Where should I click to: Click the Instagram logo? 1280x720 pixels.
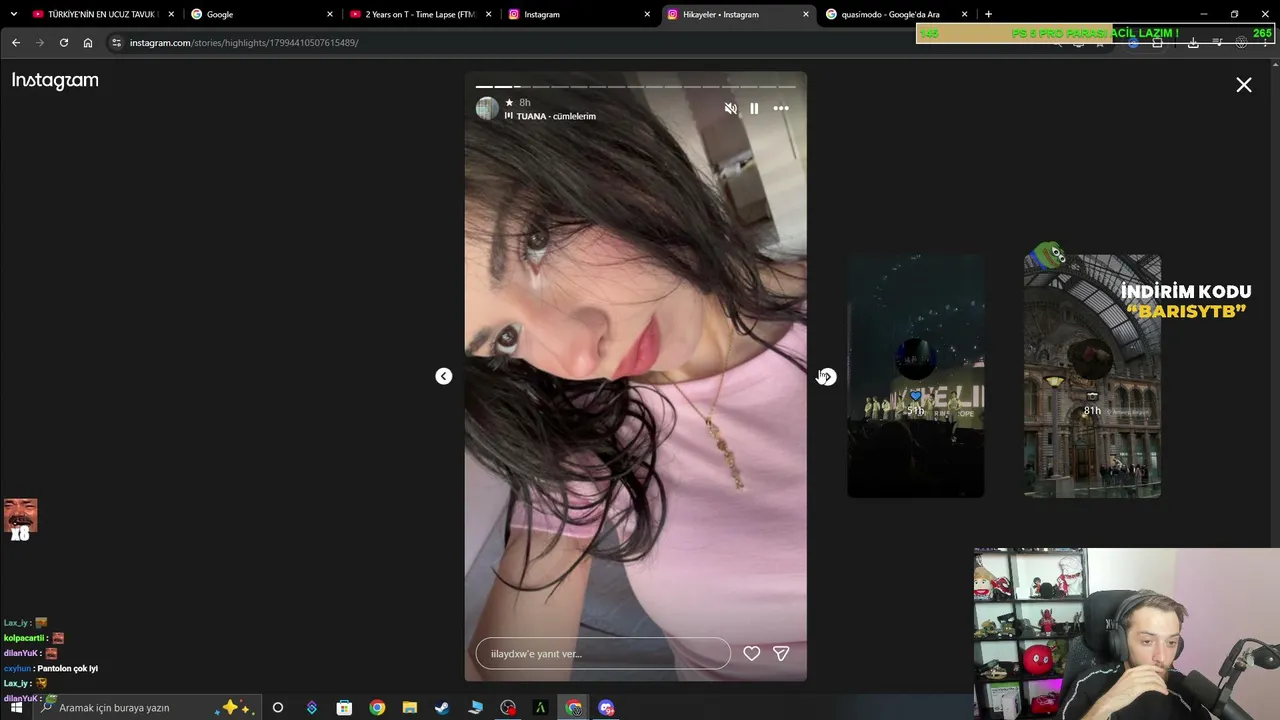(55, 81)
